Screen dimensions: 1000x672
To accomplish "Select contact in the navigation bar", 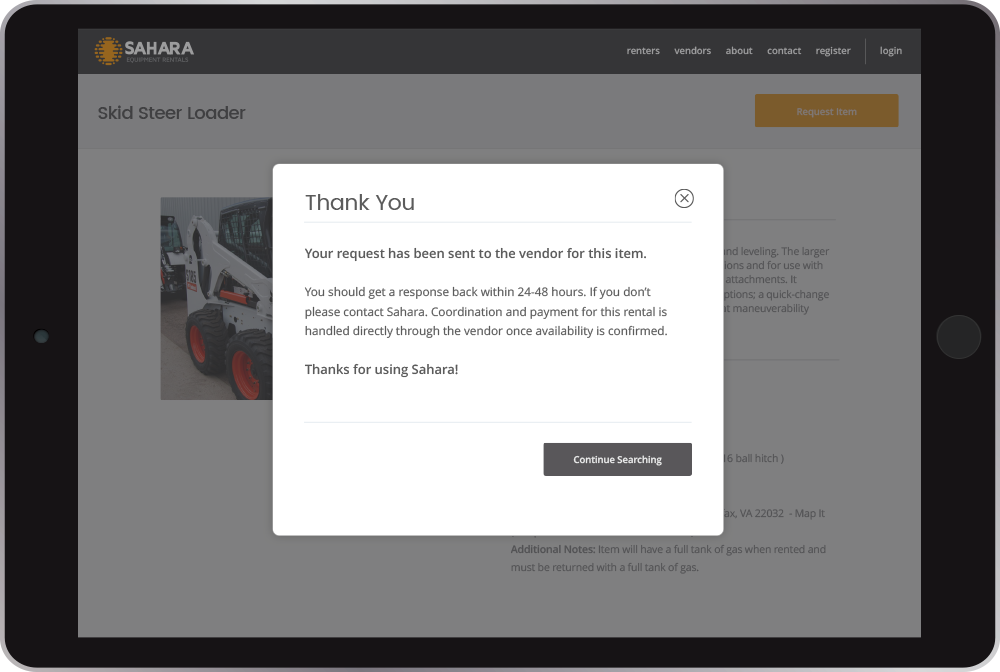I will 784,51.
